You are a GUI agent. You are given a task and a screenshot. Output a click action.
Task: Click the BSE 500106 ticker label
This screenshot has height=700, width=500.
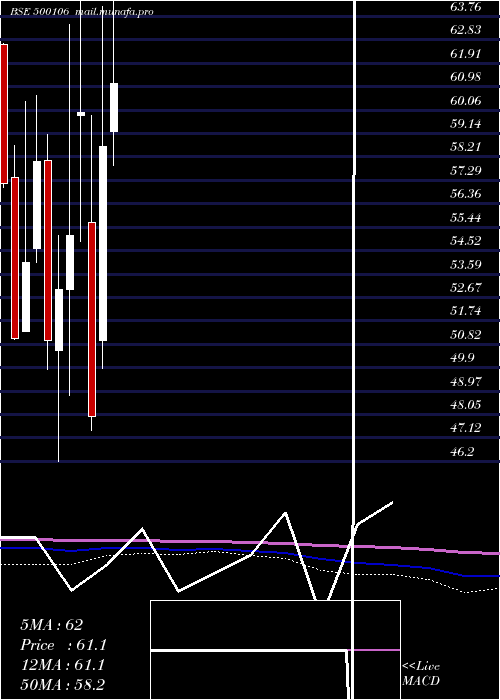coord(39,12)
